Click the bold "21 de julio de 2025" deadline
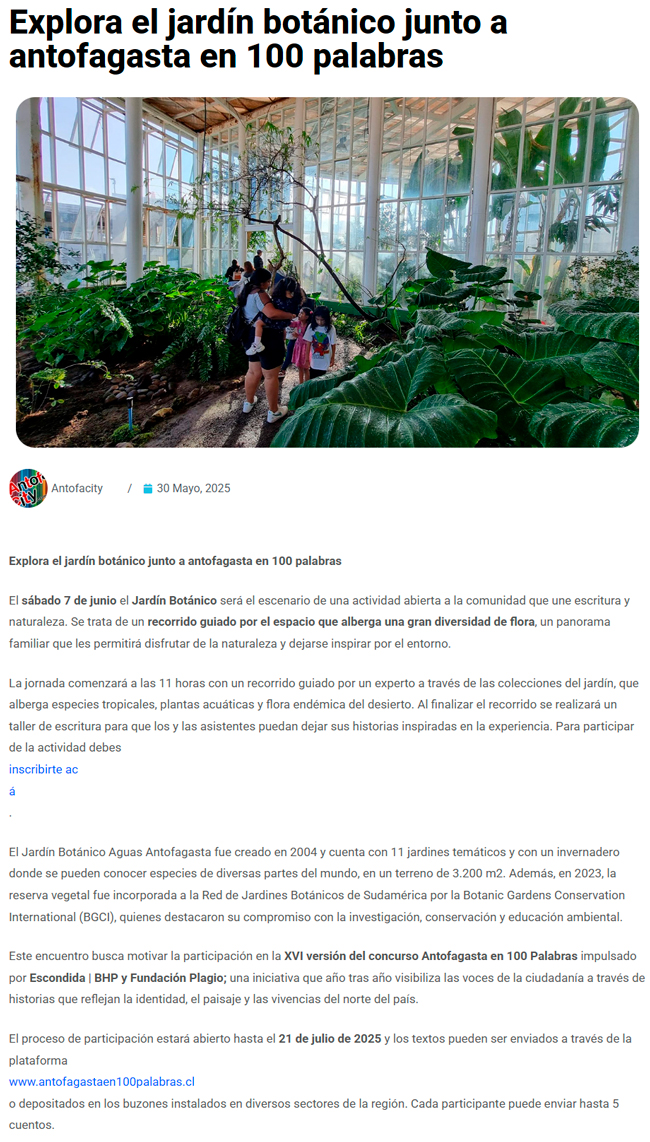 329,1039
